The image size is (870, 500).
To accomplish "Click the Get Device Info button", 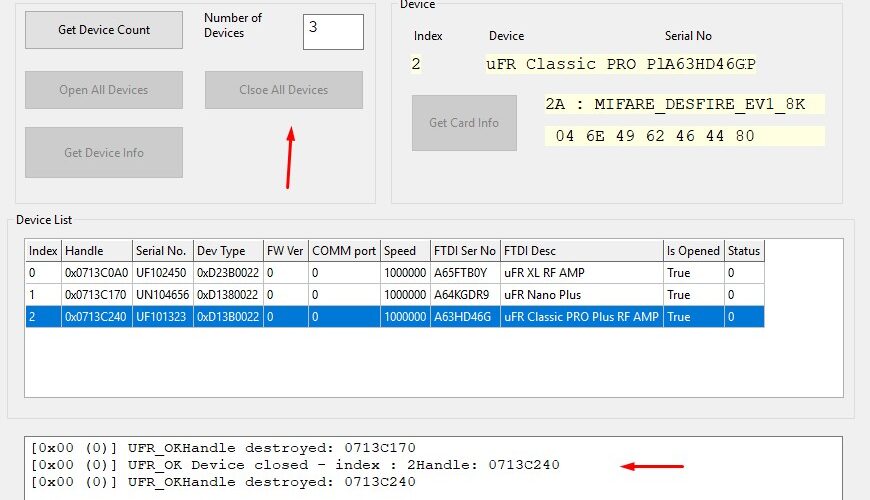I will 104,153.
